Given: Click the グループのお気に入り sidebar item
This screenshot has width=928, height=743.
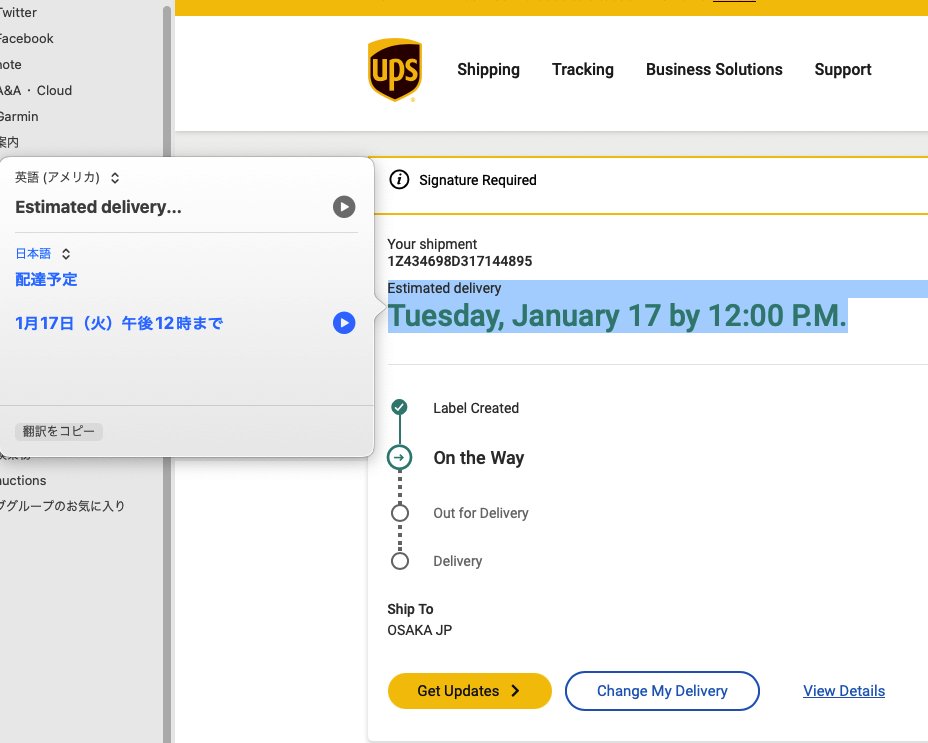Looking at the screenshot, I should [62, 506].
